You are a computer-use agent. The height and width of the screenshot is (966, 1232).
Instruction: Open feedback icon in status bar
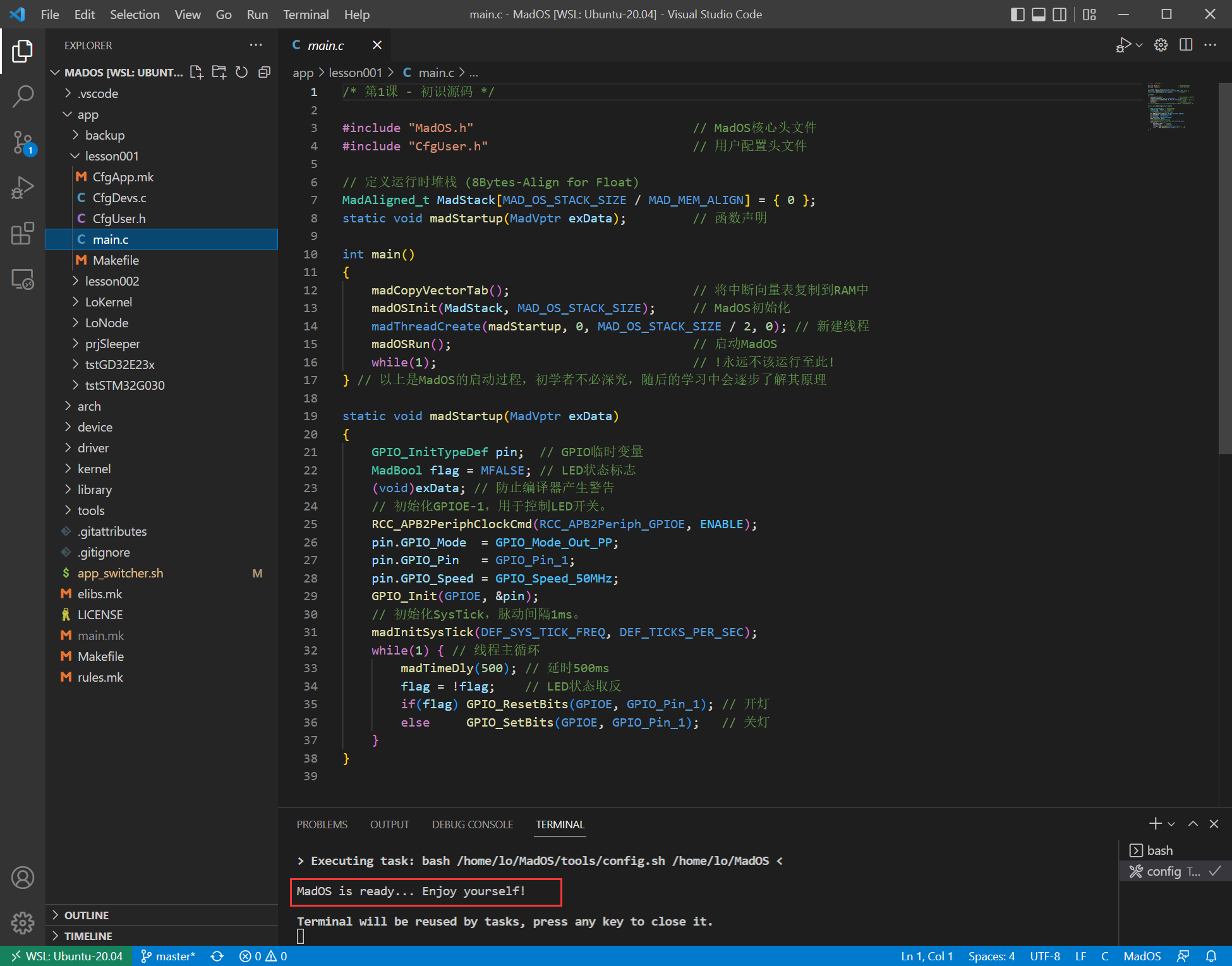pos(1183,956)
